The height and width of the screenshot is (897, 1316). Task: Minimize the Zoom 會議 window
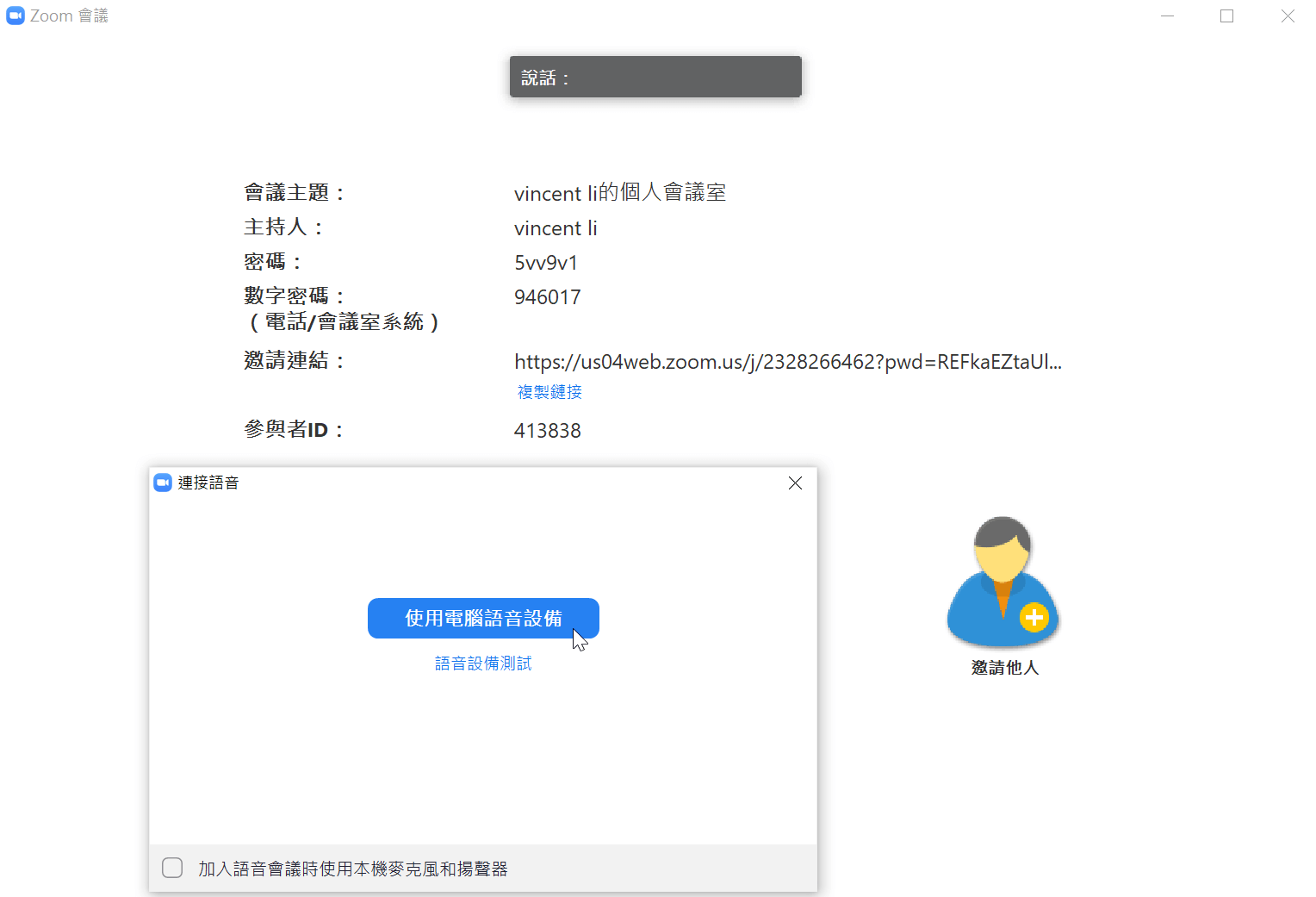tap(1168, 16)
